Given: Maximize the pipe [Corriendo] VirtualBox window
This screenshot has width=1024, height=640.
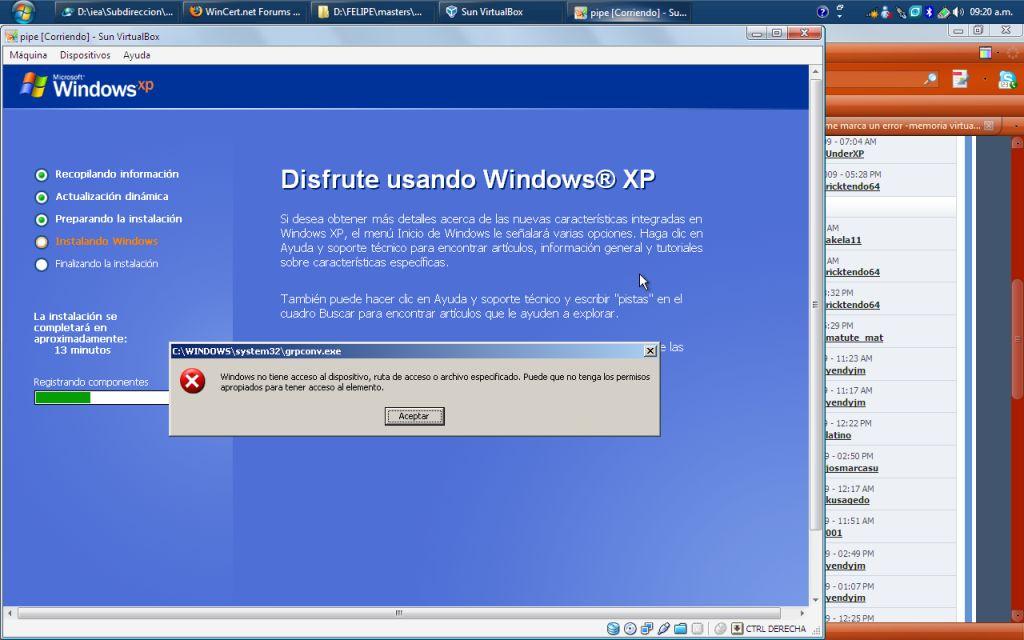Looking at the screenshot, I should click(776, 33).
